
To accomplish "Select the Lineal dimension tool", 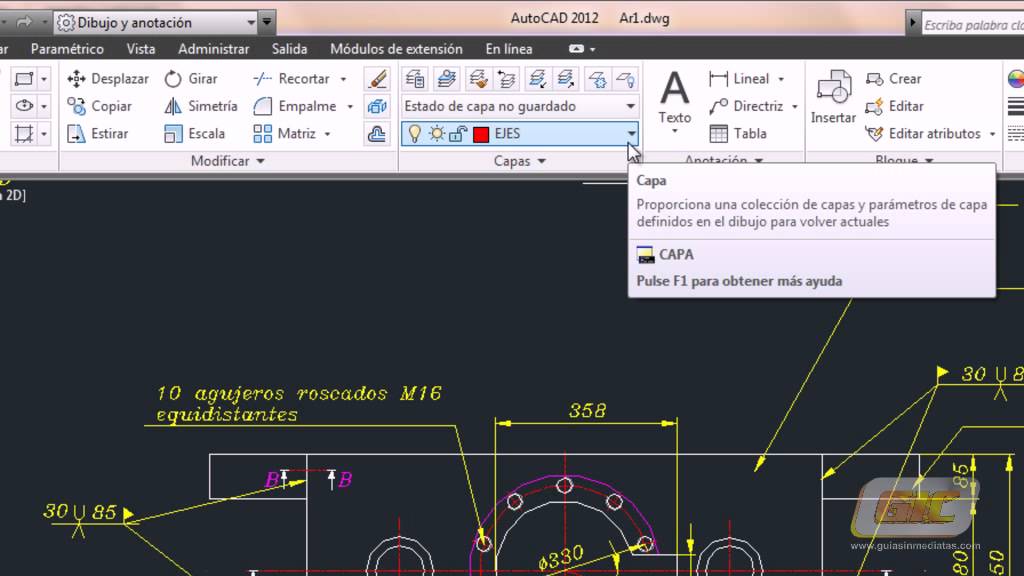I will pyautogui.click(x=739, y=79).
